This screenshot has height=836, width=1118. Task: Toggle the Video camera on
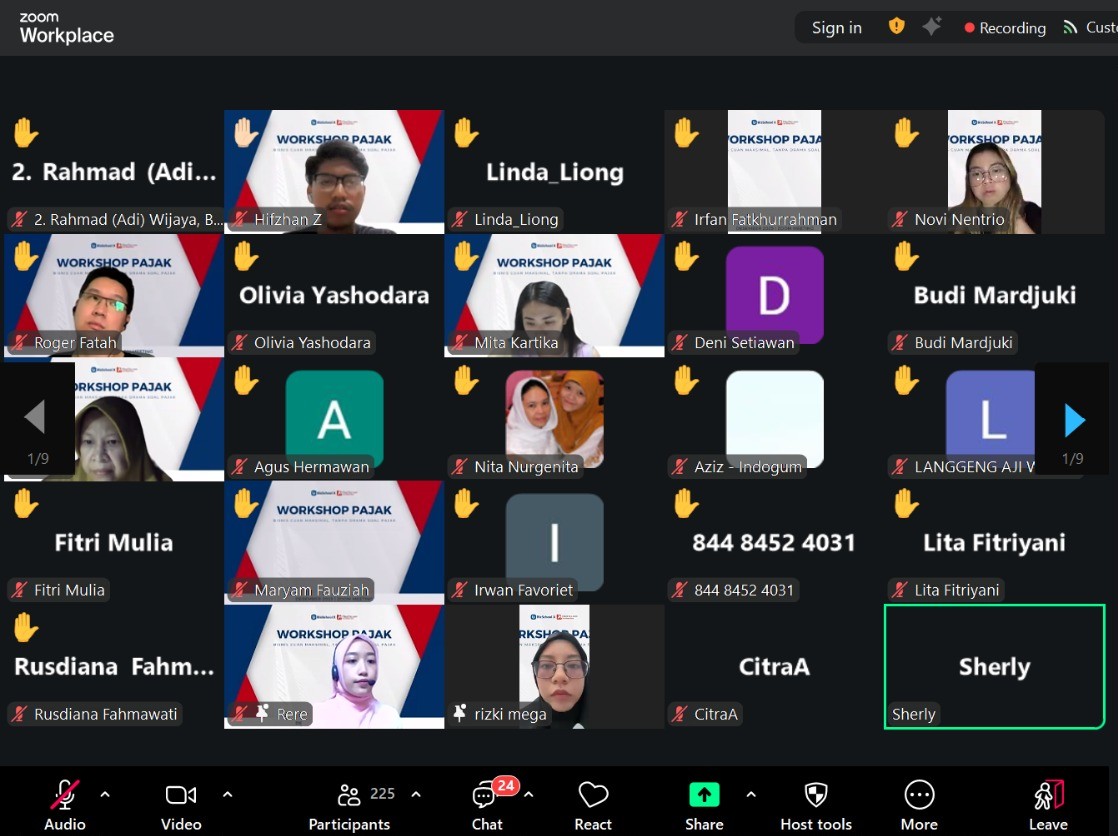(181, 795)
